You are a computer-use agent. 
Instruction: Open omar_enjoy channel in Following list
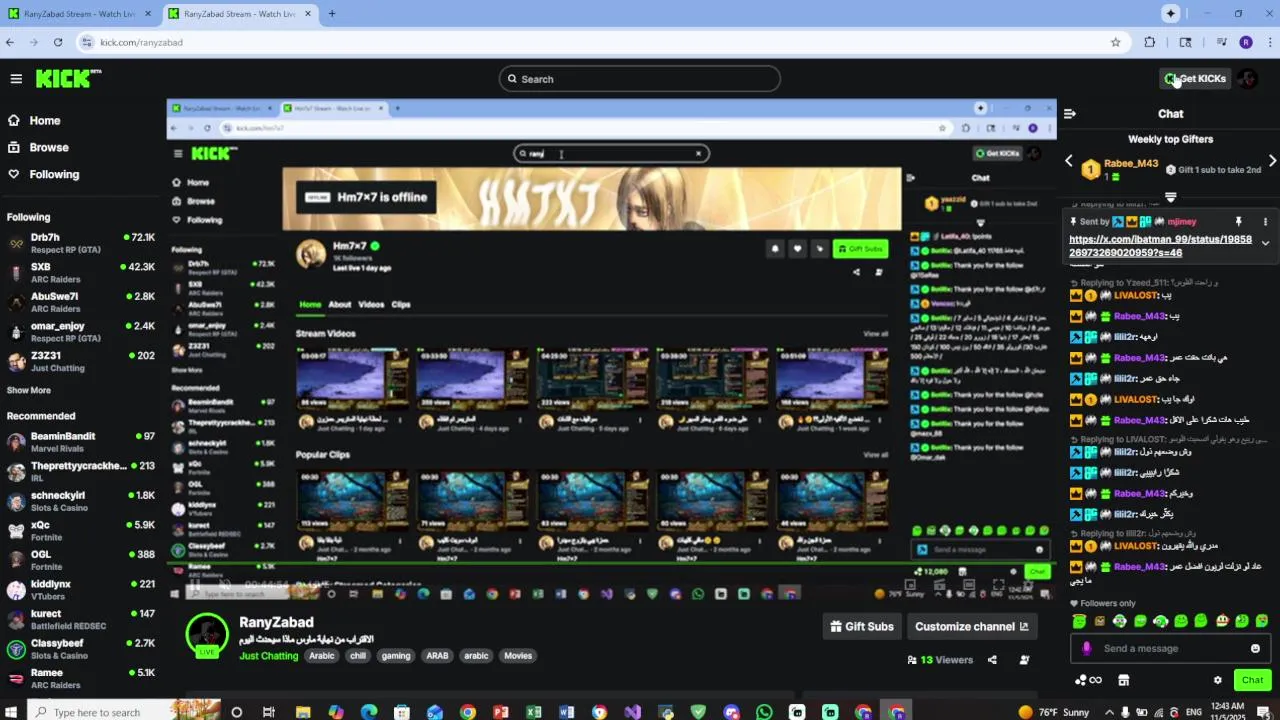pyautogui.click(x=80, y=332)
